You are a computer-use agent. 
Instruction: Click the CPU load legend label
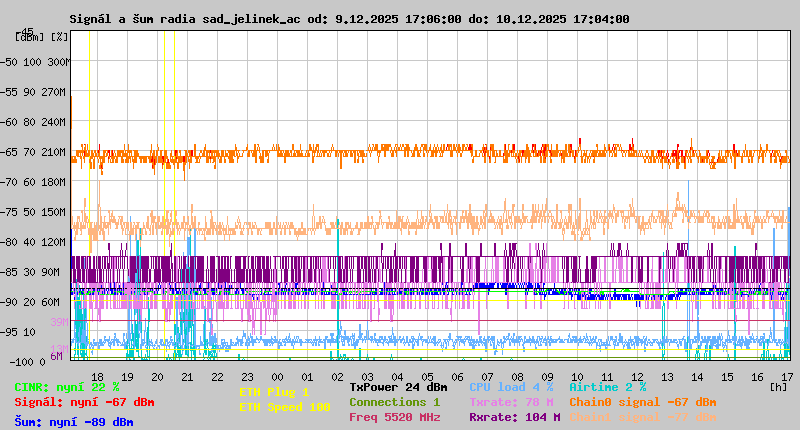click(x=511, y=387)
